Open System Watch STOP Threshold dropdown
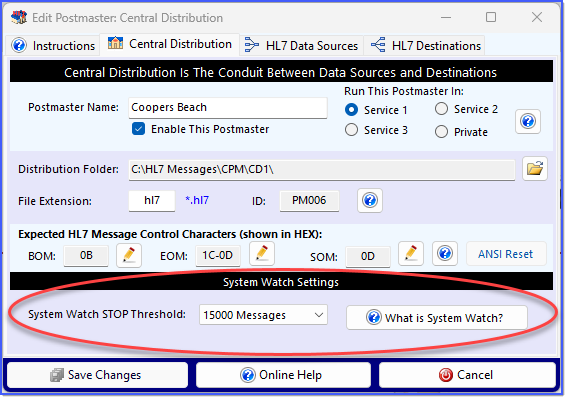 [263, 315]
